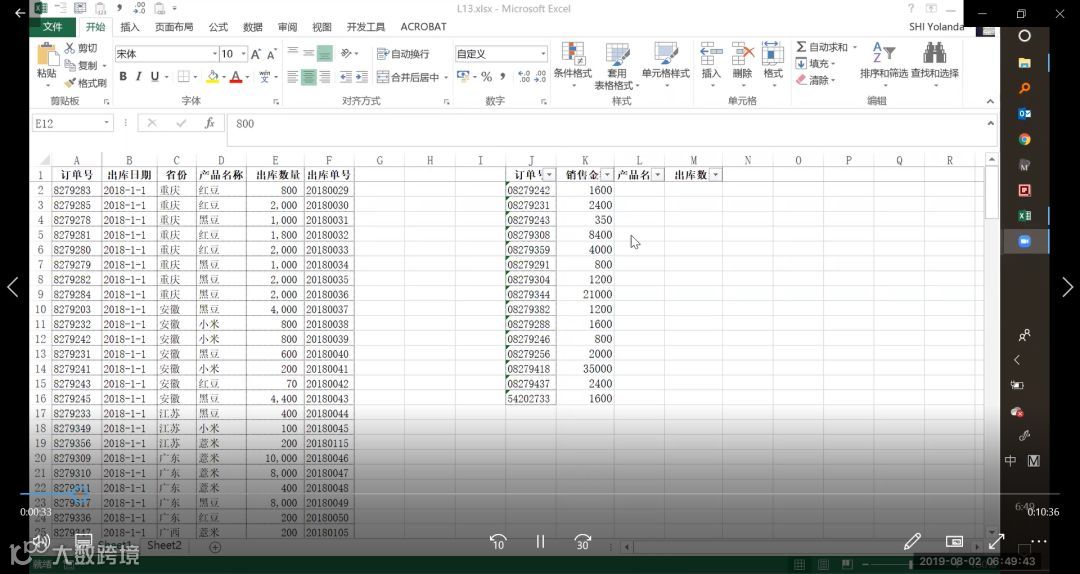Viewport: 1080px width, 574px height.
Task: Click the AutoSum sigma (自动求和) icon
Action: 801,47
